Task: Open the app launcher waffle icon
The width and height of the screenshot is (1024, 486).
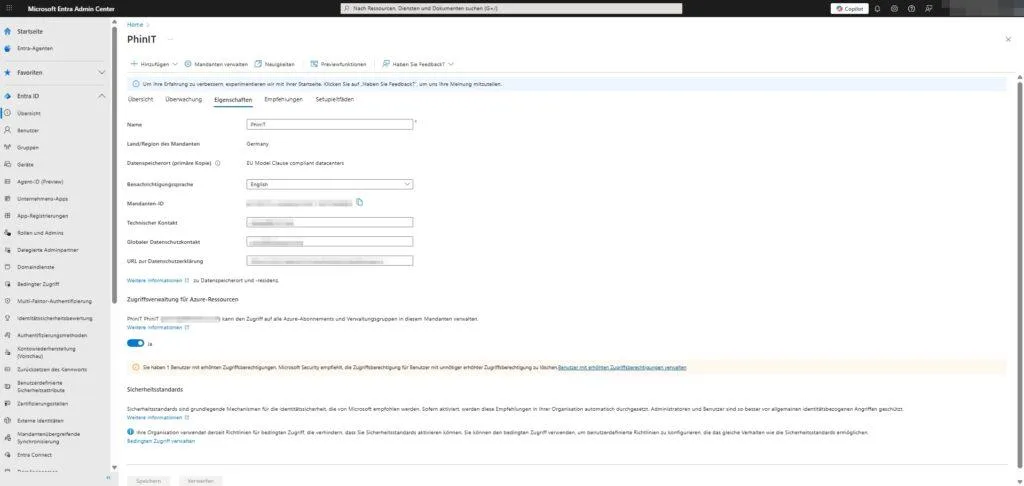Action: coord(8,8)
